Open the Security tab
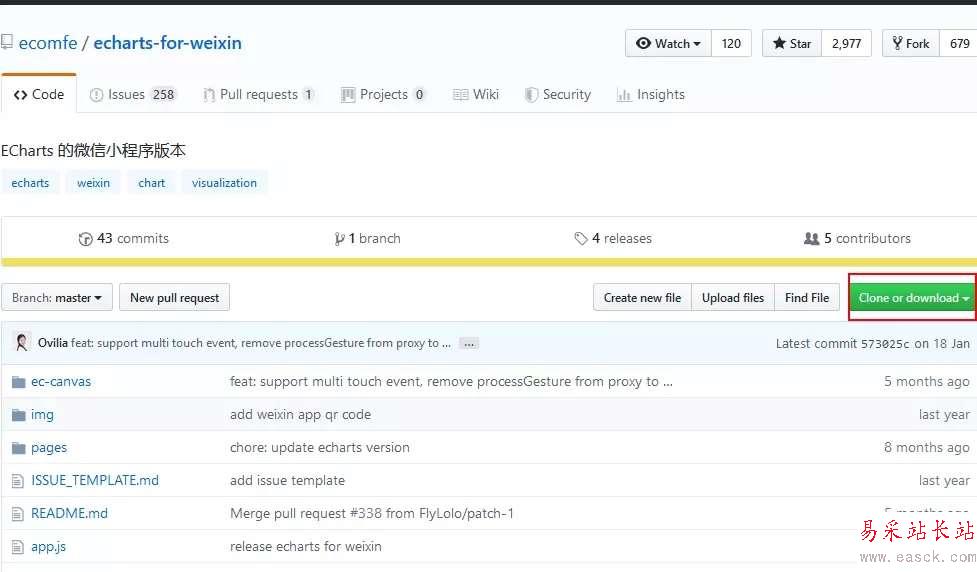 (x=558, y=95)
